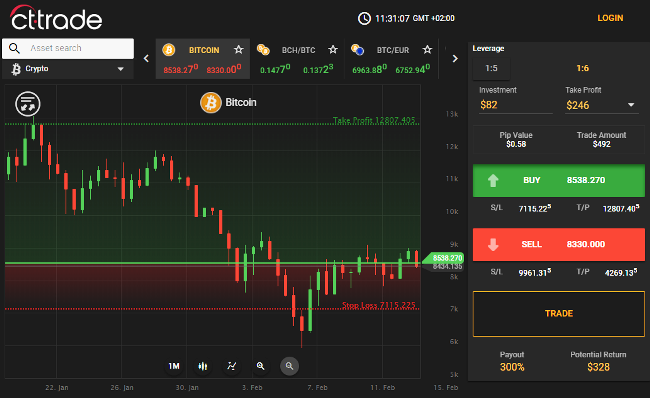This screenshot has width=650, height=398.
Task: Select 1:6 leverage option
Action: tap(582, 68)
